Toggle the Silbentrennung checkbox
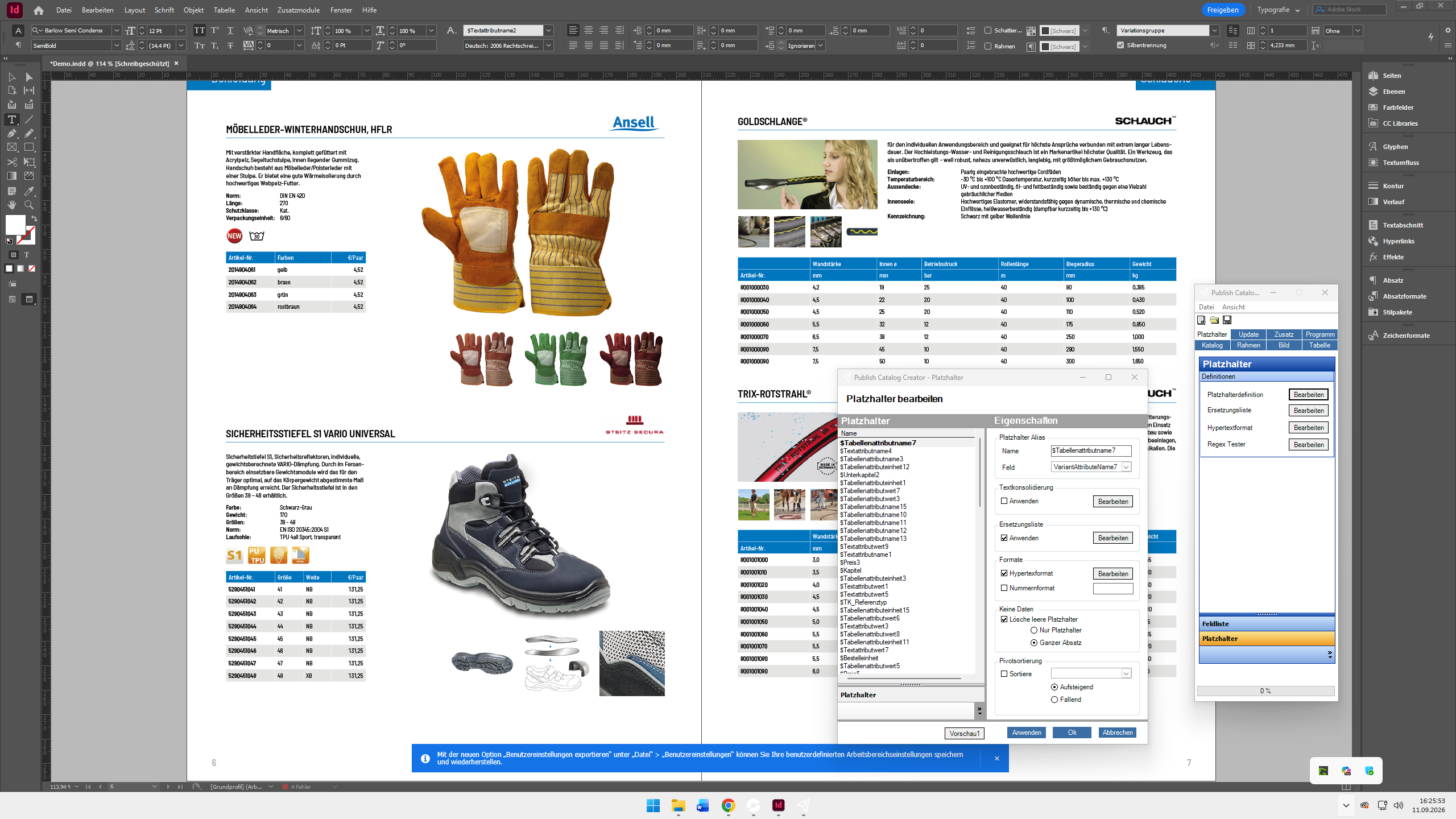The width and height of the screenshot is (1456, 819). pos(1120,45)
